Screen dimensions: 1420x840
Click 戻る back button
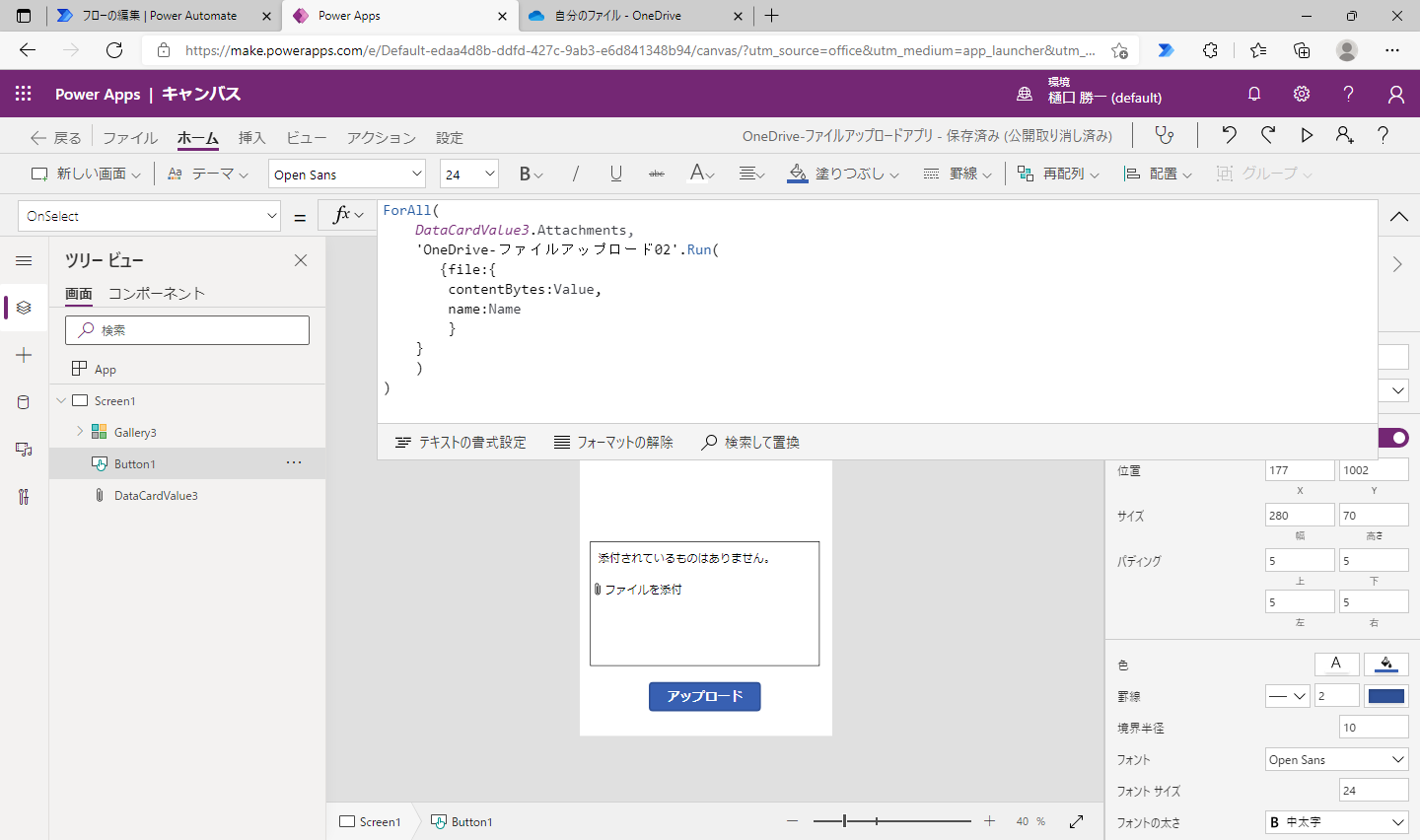click(x=56, y=137)
